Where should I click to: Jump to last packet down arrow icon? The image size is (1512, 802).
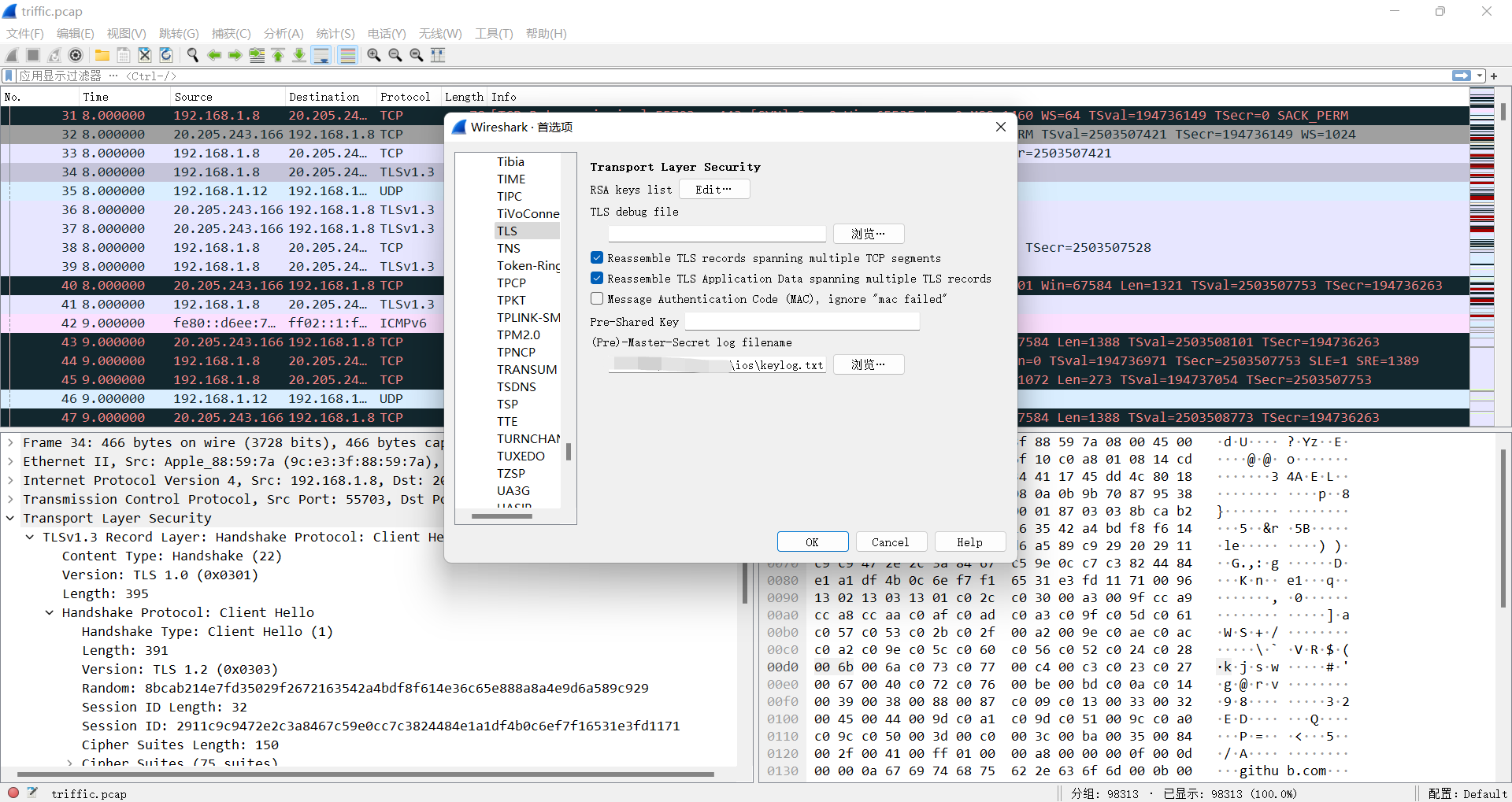point(299,55)
